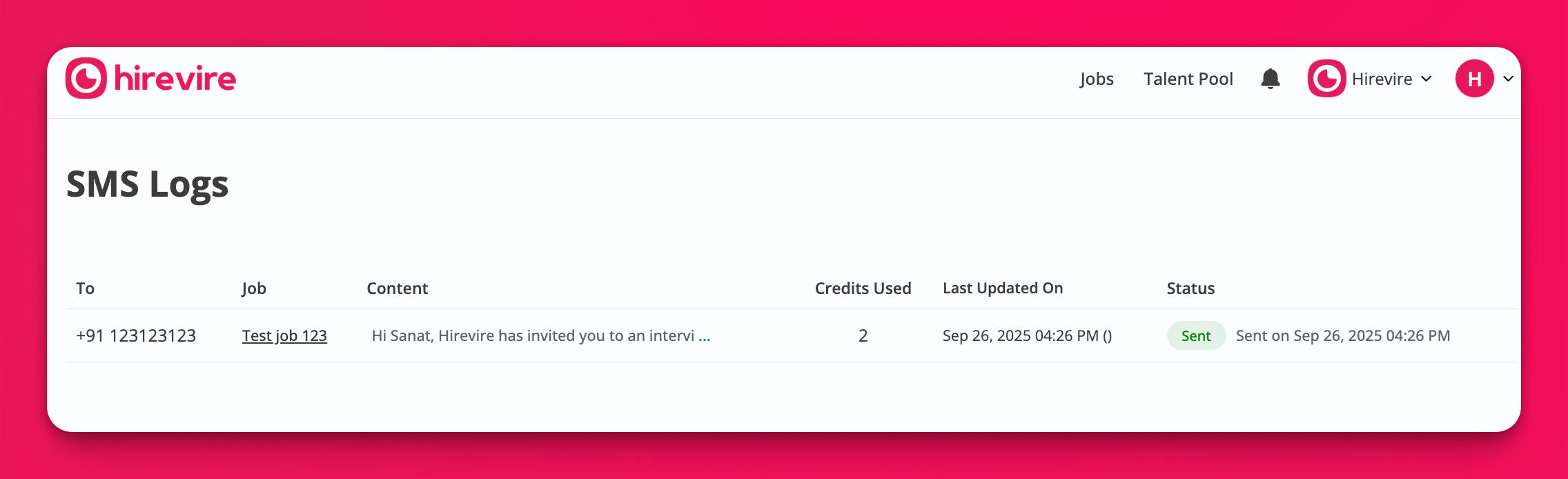Go to the Jobs page
Viewport: 1568px width, 479px height.
pos(1097,79)
